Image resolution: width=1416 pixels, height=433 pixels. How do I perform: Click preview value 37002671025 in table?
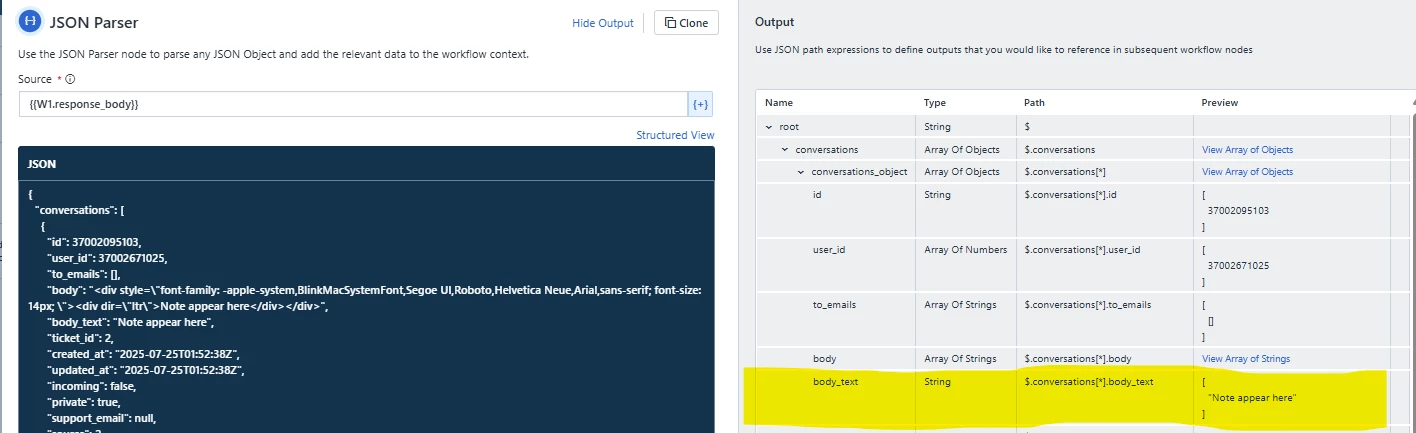[x=1238, y=266]
